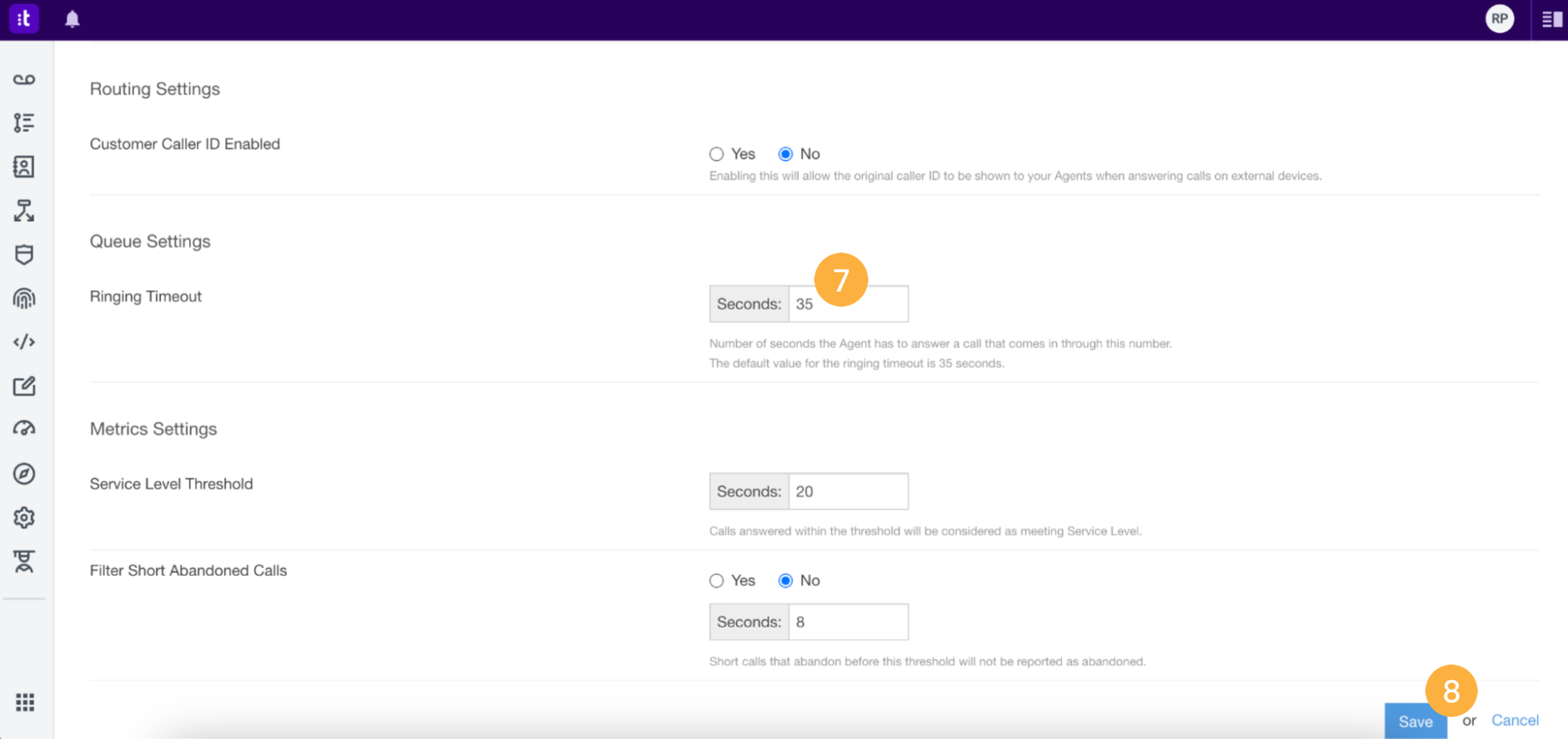Click the Service Level Threshold seconds field
This screenshot has width=1568, height=739.
[848, 491]
